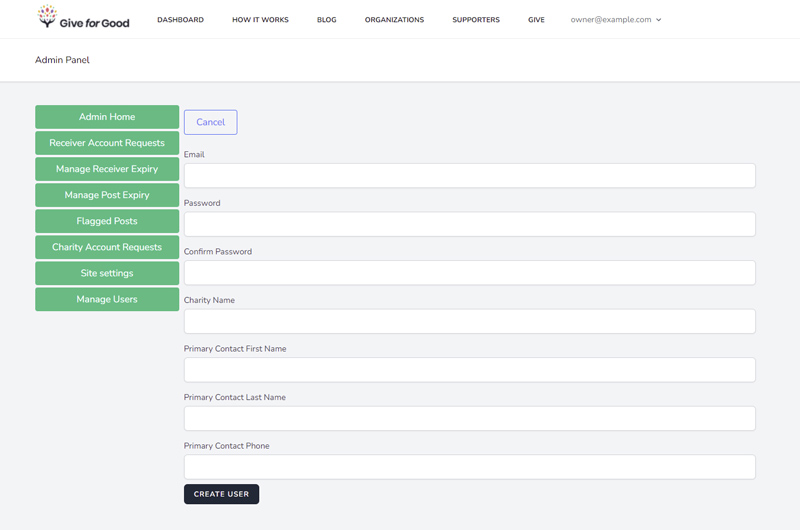The width and height of the screenshot is (800, 530).
Task: Select the Primary Contact First Name field
Action: click(x=469, y=370)
